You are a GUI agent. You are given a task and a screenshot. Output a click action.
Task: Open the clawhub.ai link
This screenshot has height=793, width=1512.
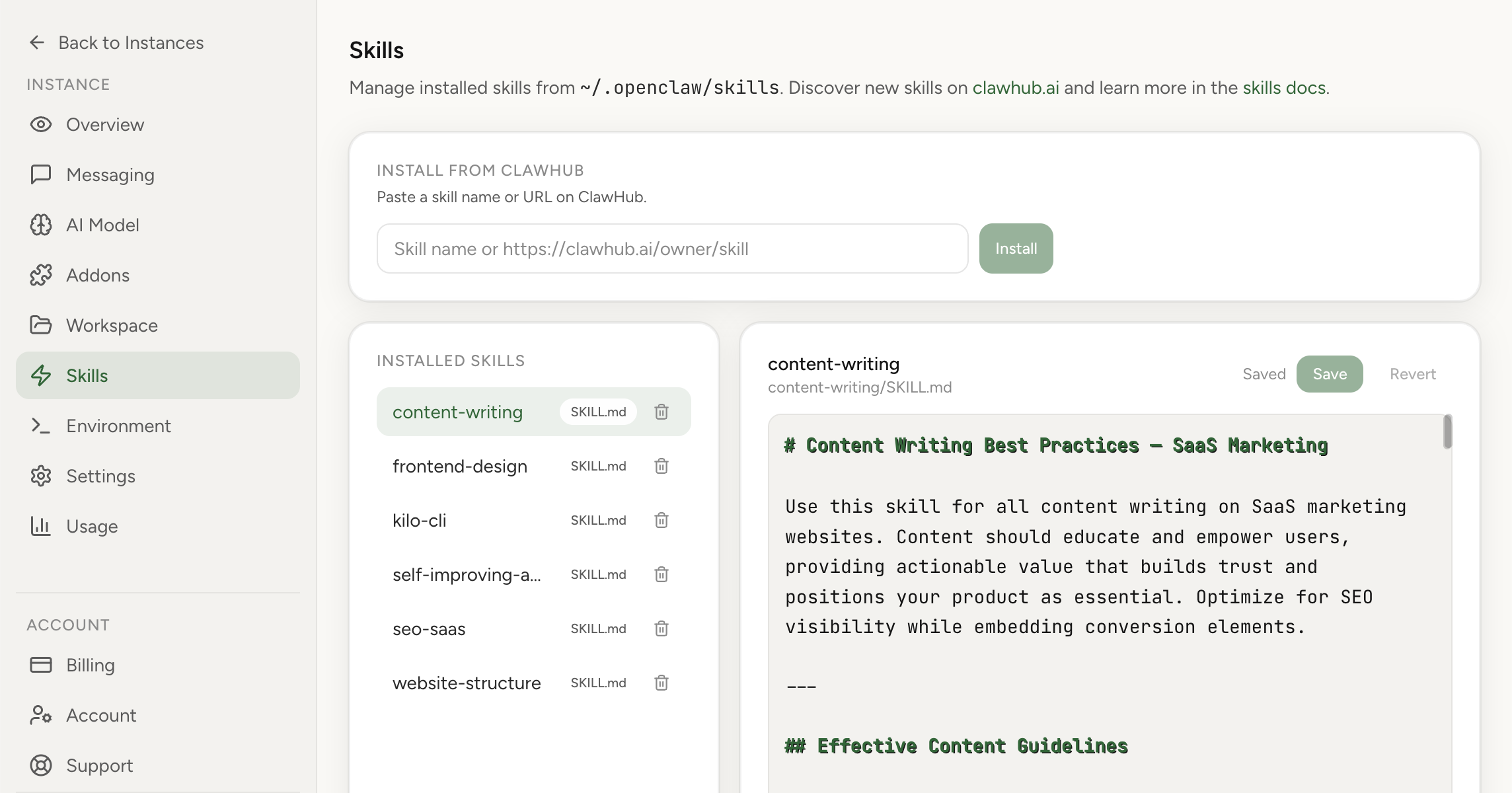click(1014, 87)
